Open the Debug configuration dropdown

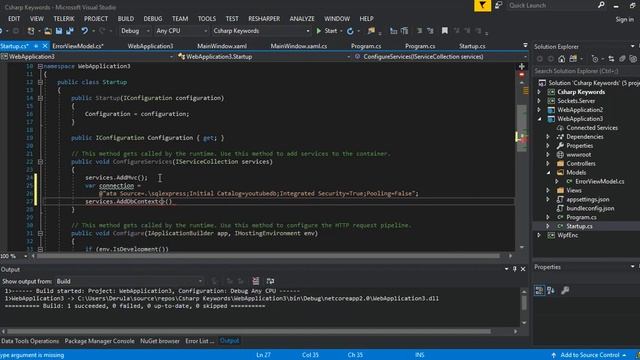[135, 31]
